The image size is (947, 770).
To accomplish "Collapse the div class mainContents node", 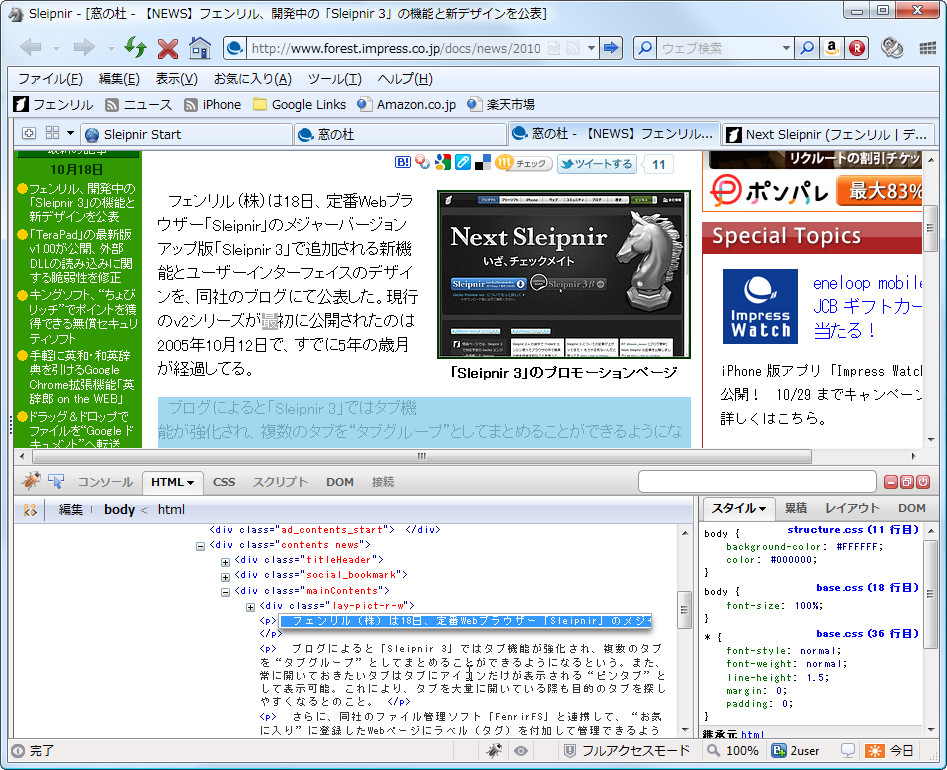I will coord(225,592).
